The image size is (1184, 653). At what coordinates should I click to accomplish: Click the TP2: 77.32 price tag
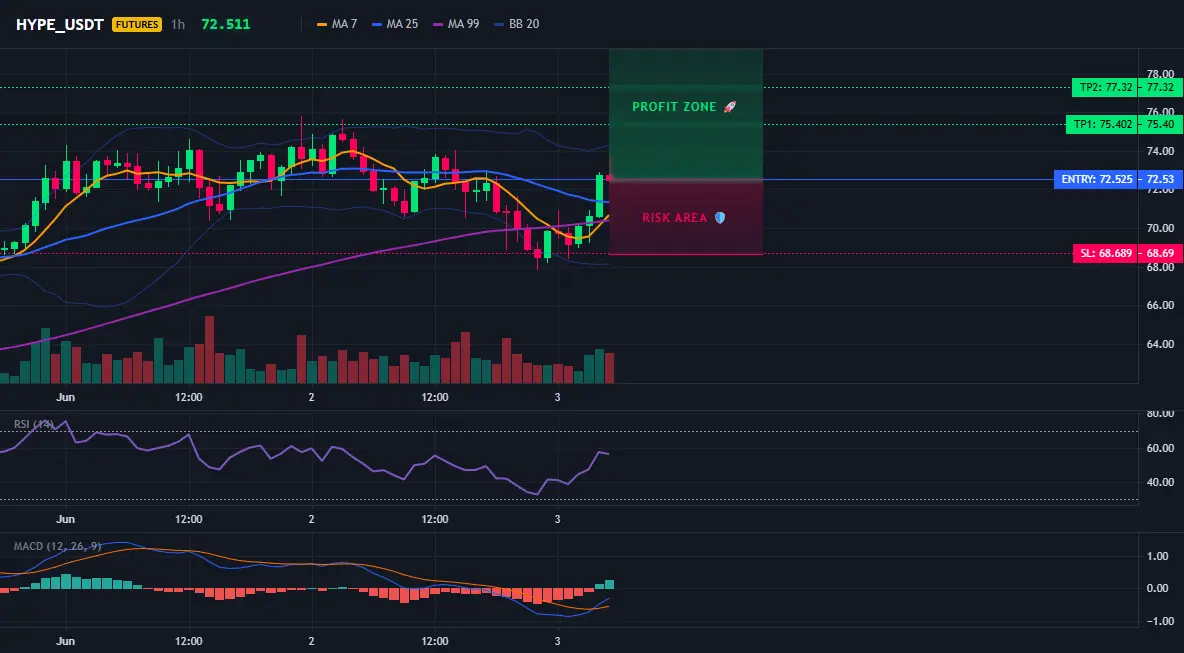click(1105, 88)
